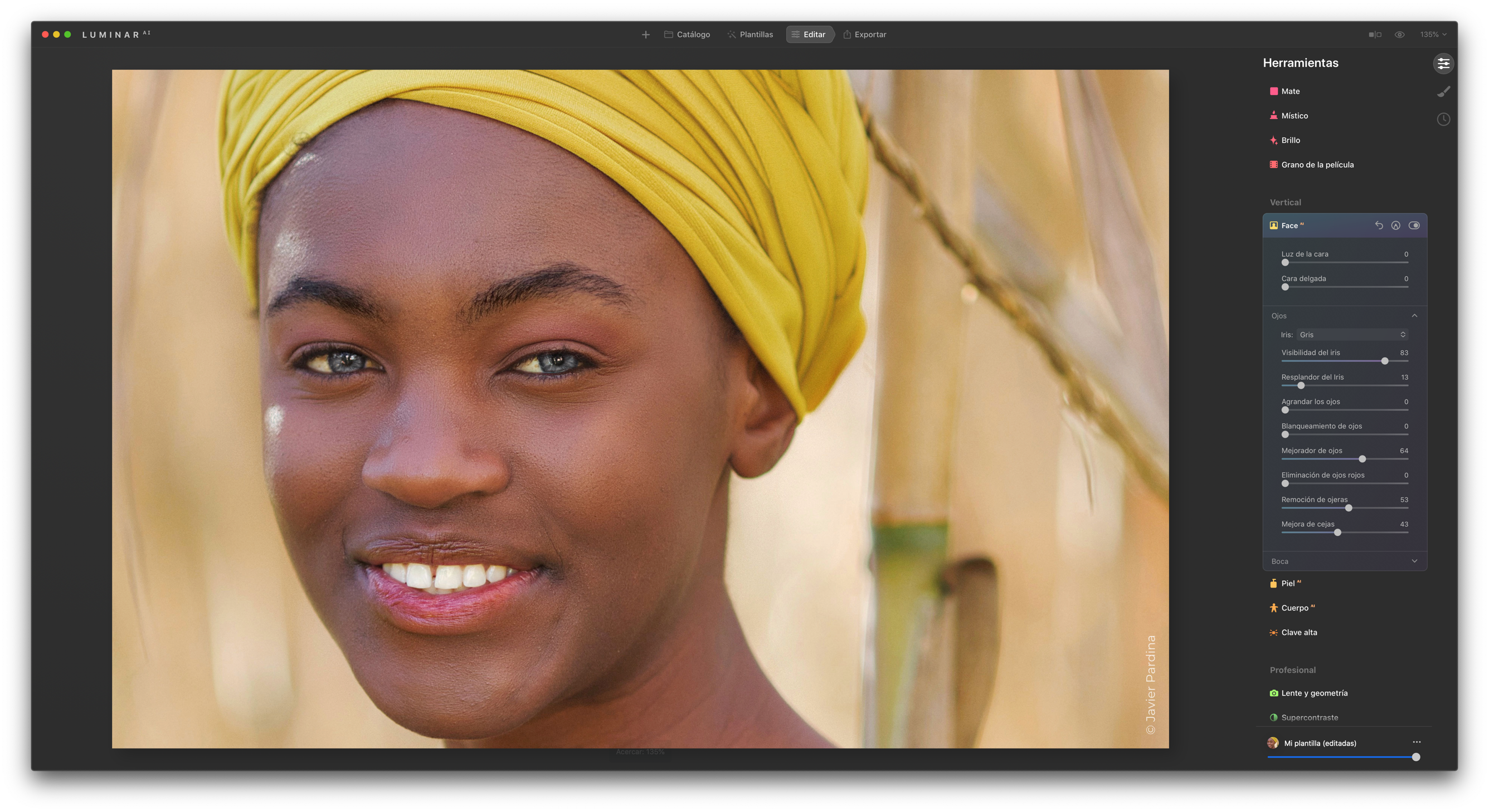Click the Mejora de cejas slider handle

pyautogui.click(x=1337, y=532)
